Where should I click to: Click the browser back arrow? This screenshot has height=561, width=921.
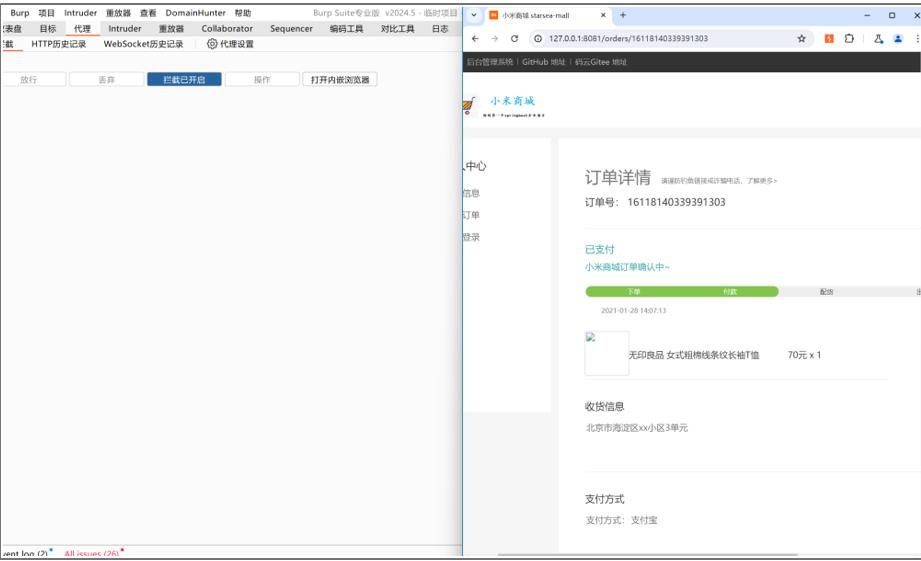475,39
